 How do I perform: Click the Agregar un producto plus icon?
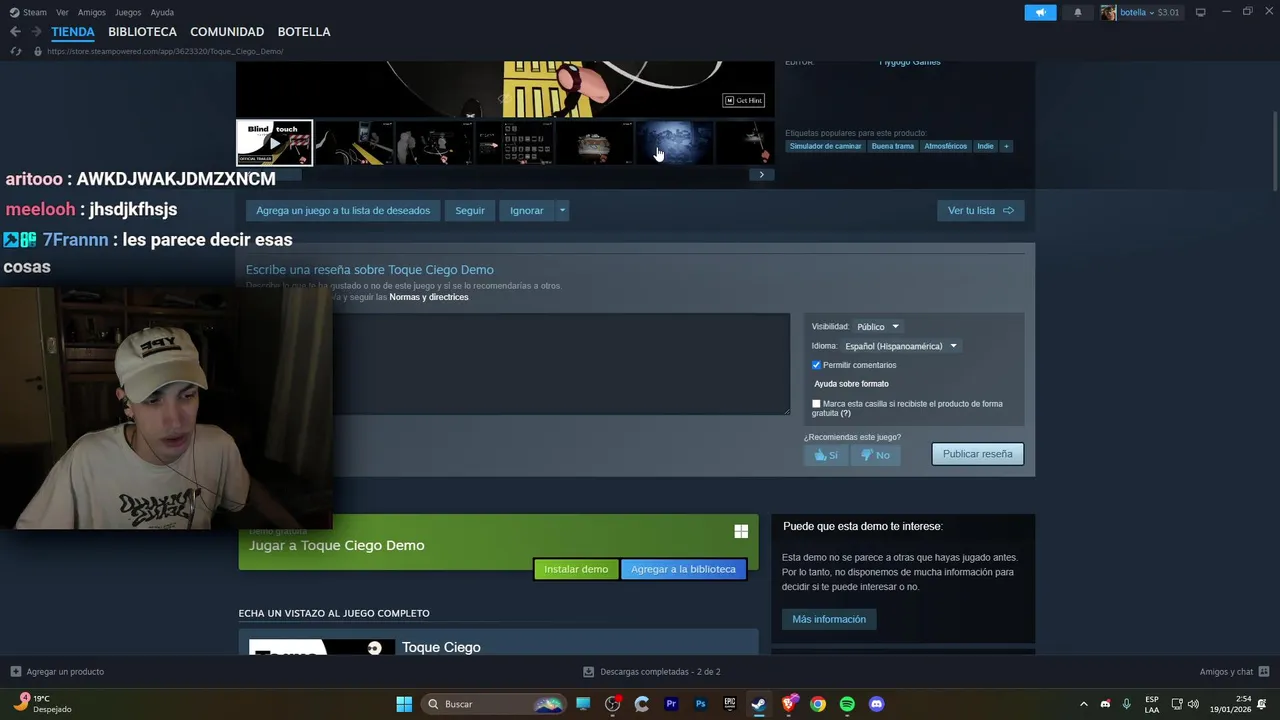tap(15, 672)
